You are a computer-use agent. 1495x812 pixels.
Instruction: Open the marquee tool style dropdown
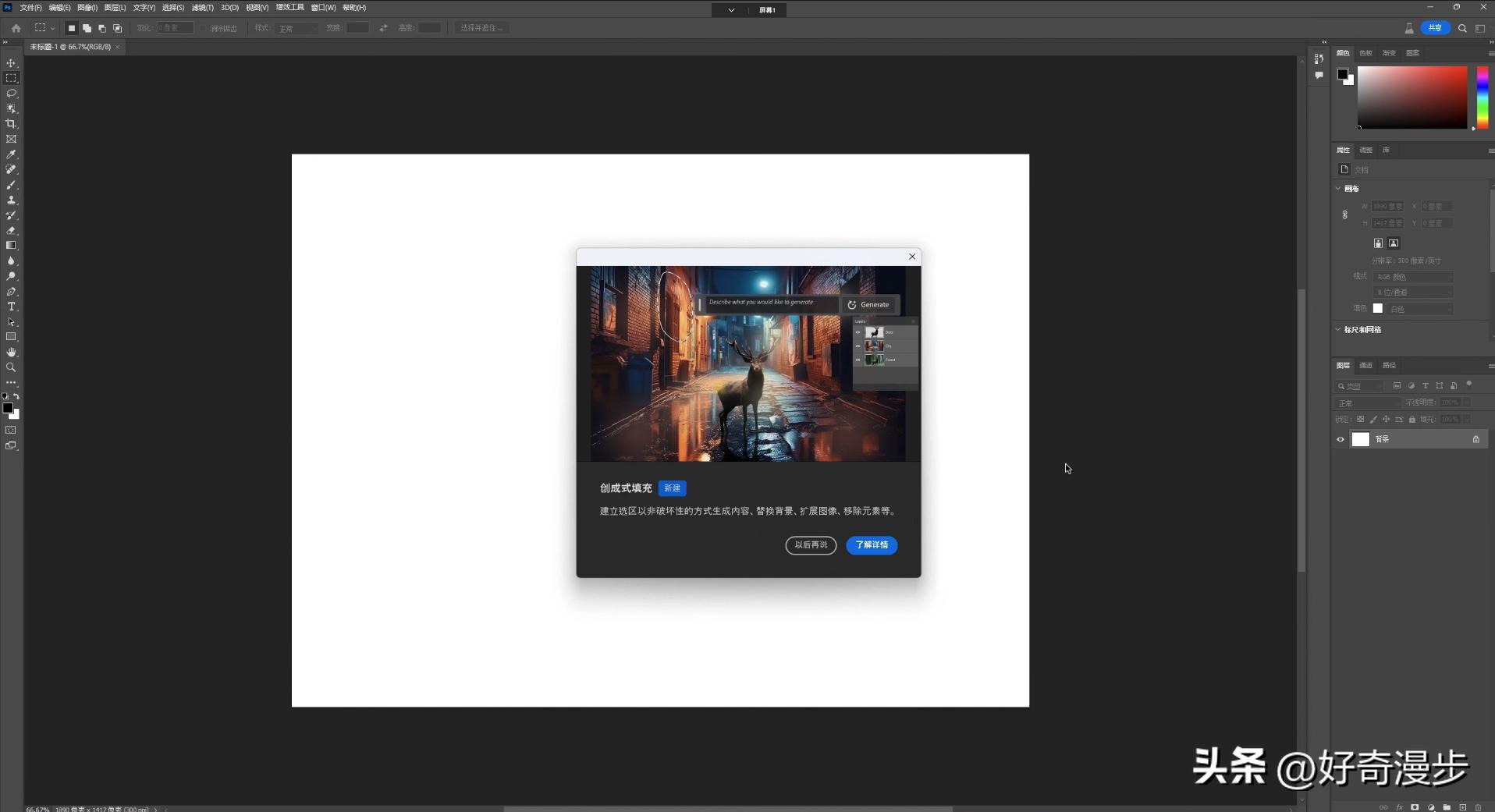tap(296, 28)
